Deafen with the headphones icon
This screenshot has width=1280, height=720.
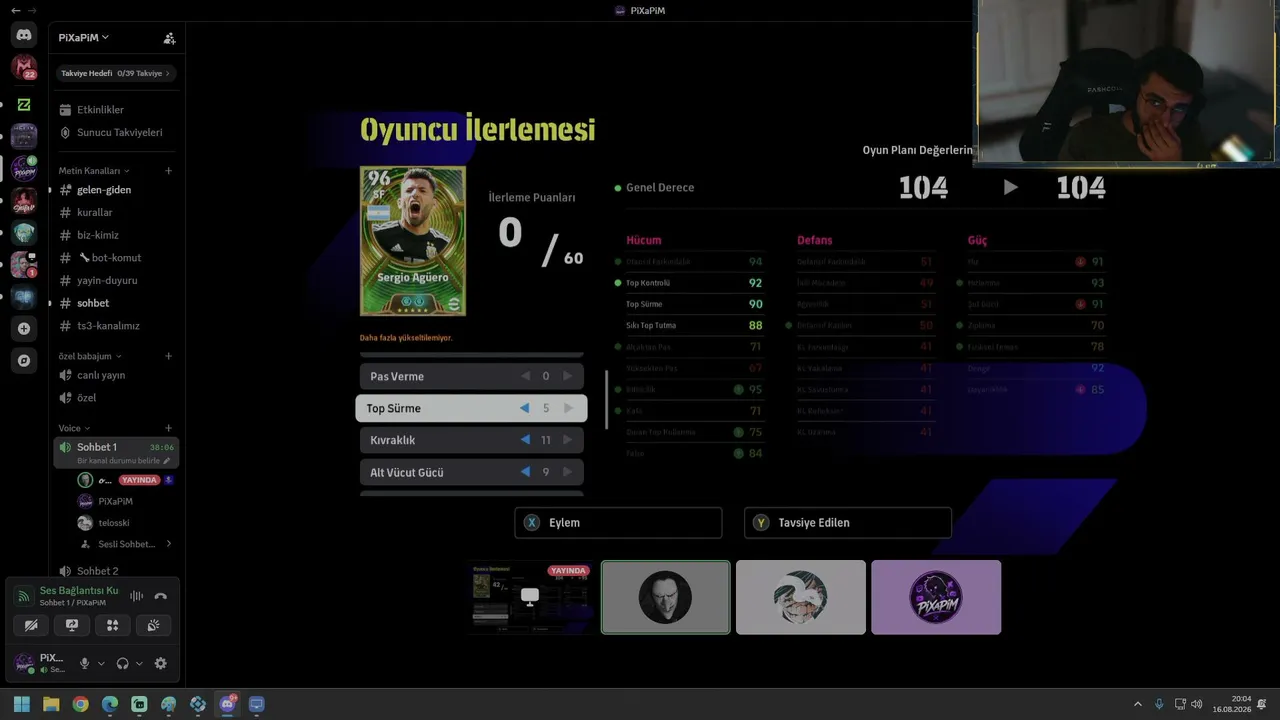point(122,663)
